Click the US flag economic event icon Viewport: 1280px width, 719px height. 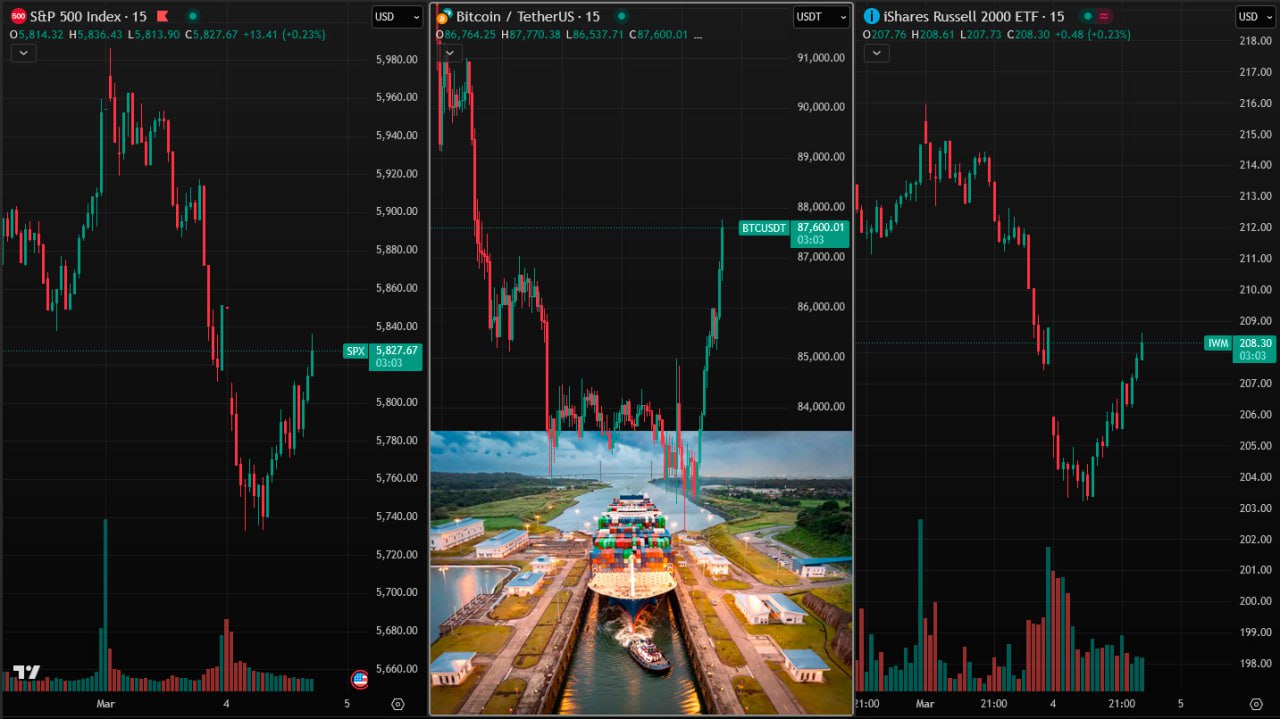[359, 680]
